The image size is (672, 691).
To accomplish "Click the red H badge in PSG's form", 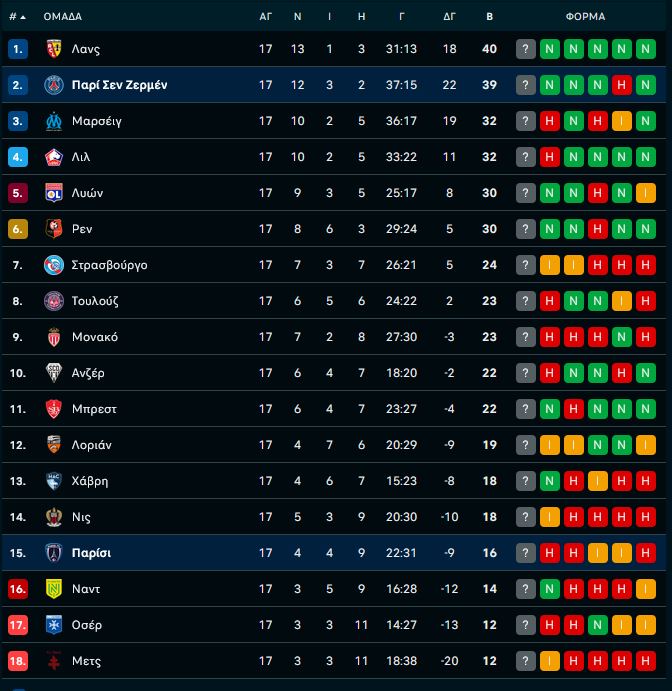I will 621,85.
